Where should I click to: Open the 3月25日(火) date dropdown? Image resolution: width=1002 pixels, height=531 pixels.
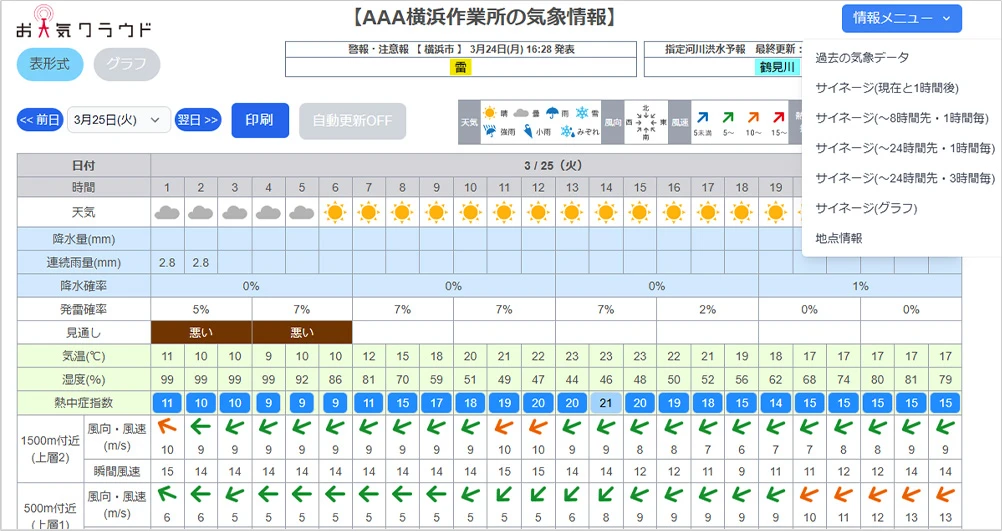pos(119,120)
